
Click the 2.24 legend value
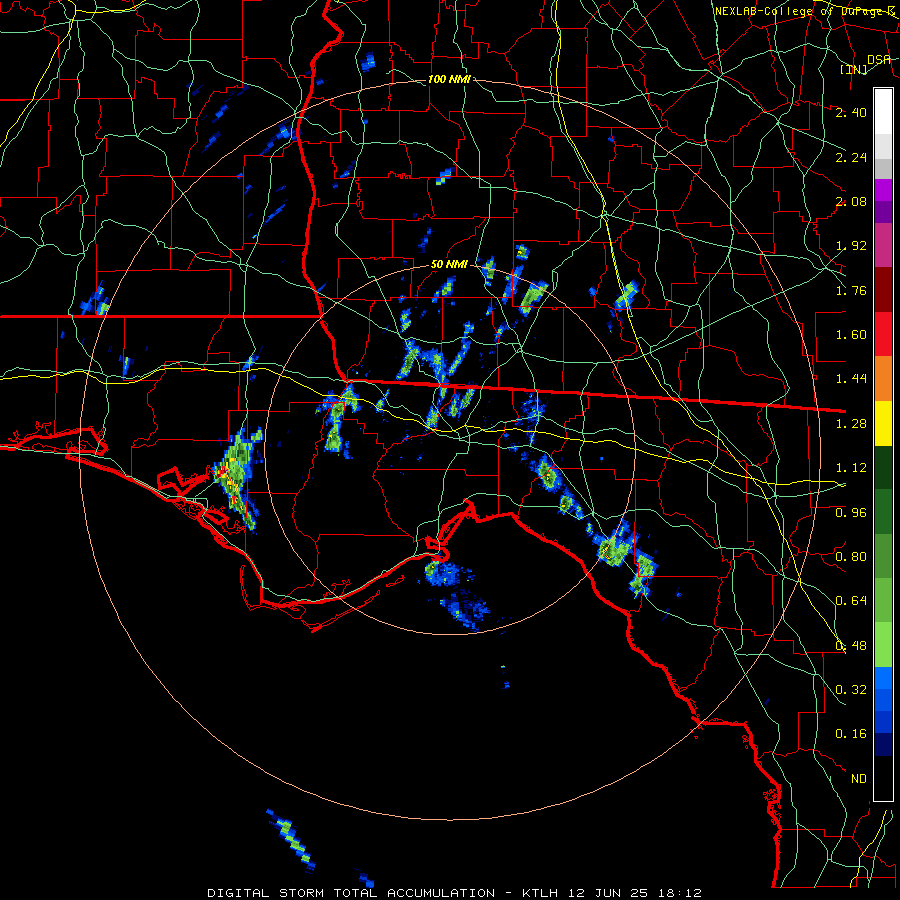[x=851, y=157]
